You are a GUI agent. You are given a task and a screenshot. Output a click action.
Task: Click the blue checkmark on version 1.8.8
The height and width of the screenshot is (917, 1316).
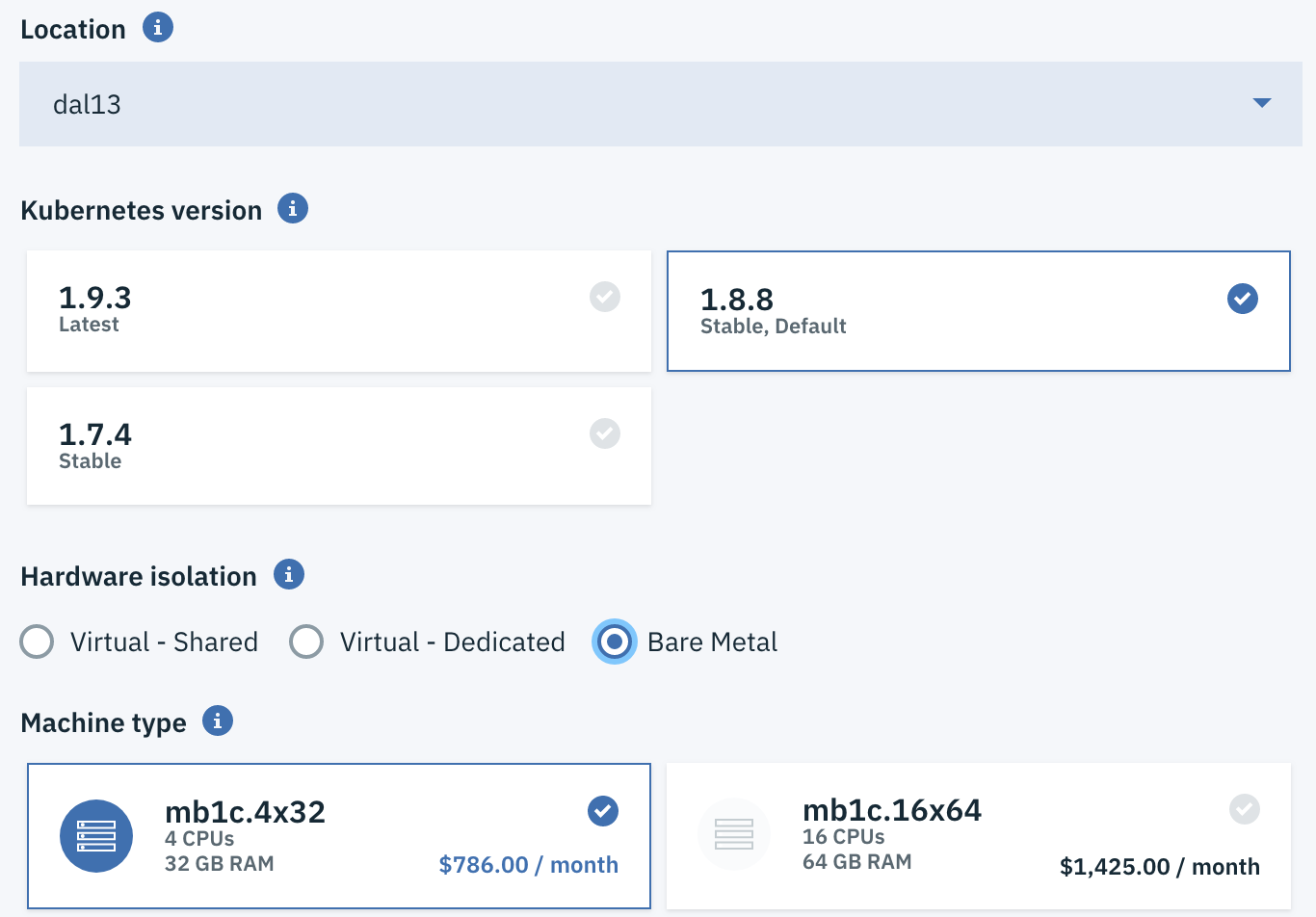[x=1243, y=299]
